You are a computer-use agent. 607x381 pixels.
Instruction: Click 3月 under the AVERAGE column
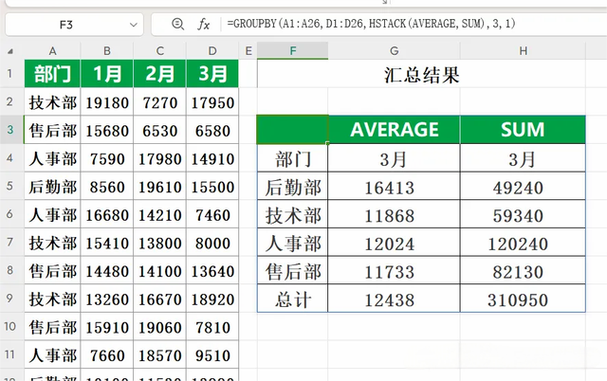tap(394, 159)
